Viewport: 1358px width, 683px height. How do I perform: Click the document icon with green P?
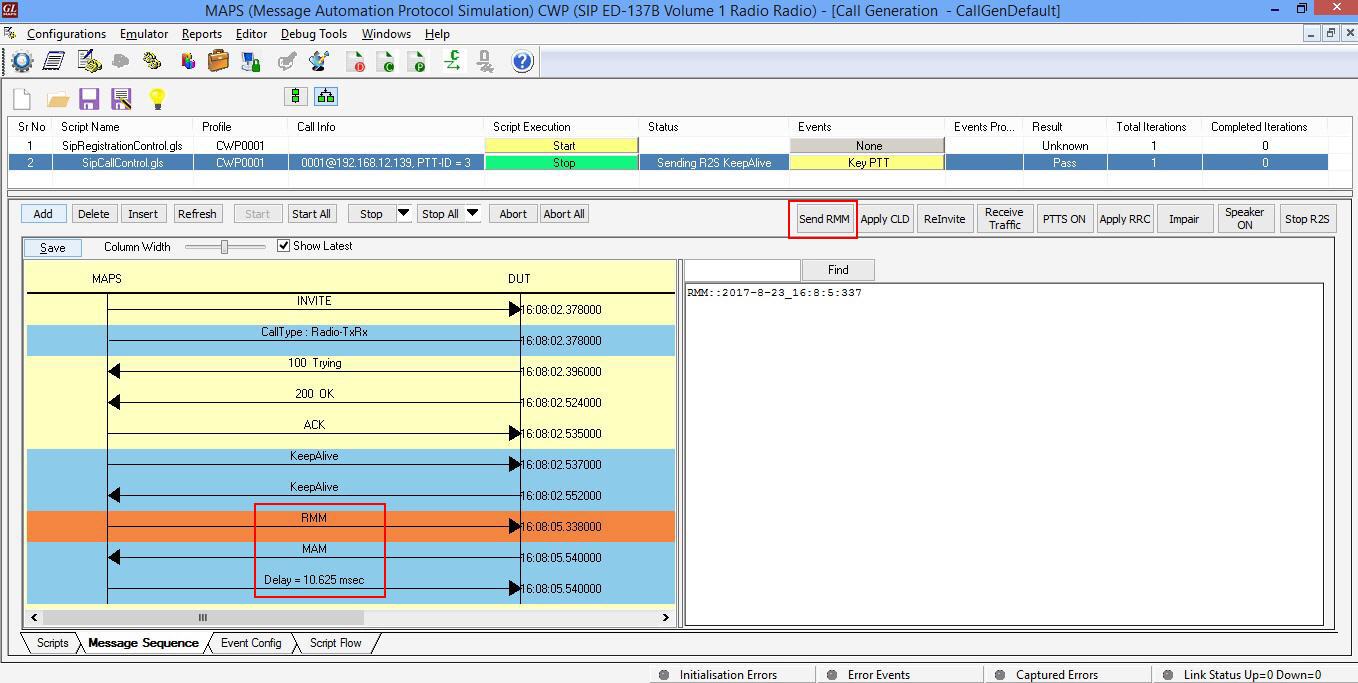tap(417, 62)
